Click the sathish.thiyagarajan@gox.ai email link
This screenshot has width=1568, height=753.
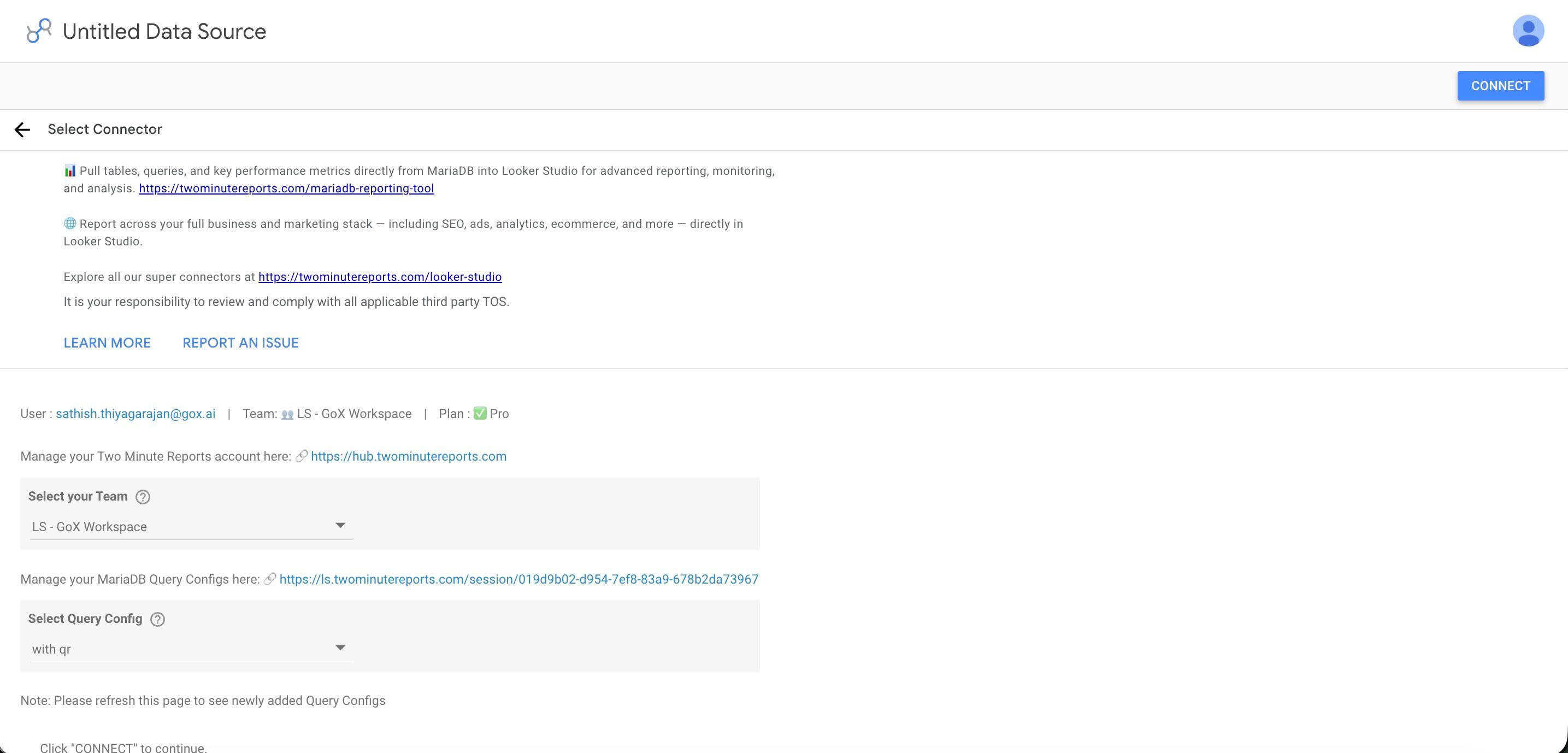(135, 413)
